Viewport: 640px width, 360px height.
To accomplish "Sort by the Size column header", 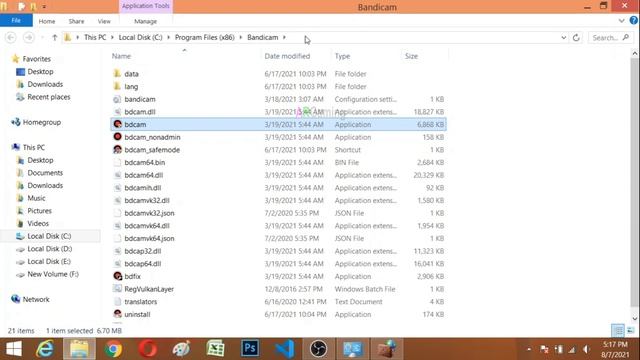I will [411, 56].
